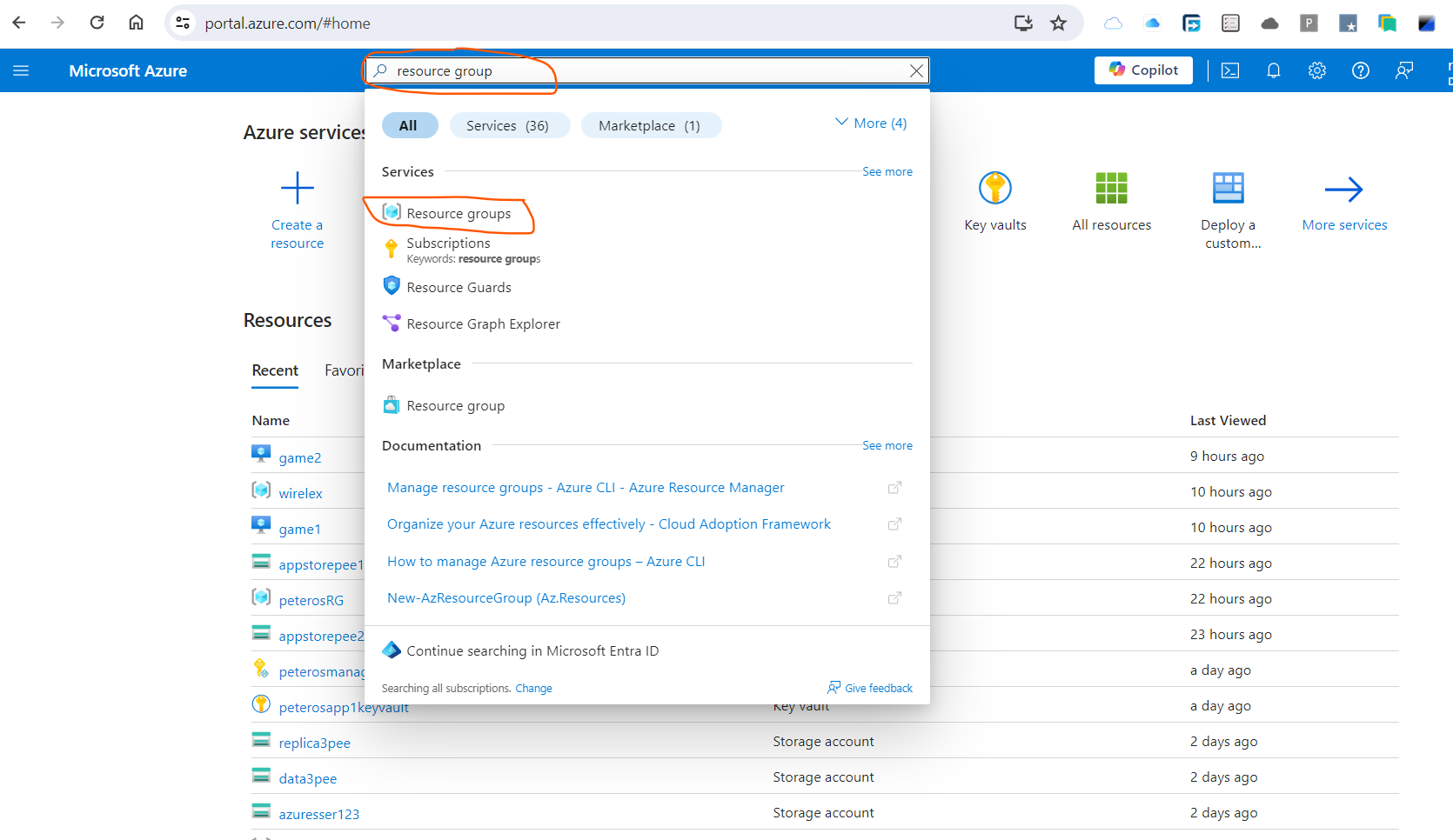Open the wirelex resource group
This screenshot has height=840, width=1453.
[300, 493]
